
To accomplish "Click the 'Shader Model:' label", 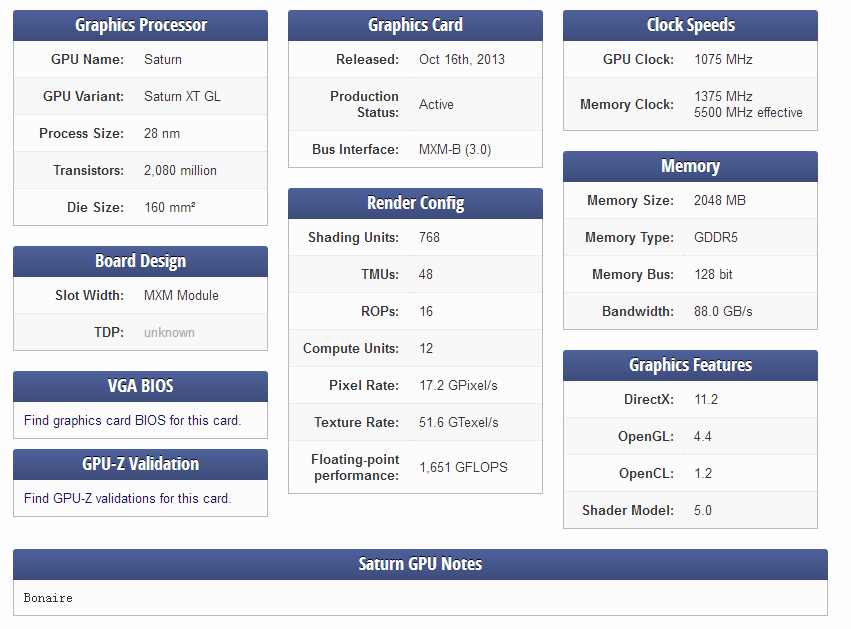I will point(628,510).
